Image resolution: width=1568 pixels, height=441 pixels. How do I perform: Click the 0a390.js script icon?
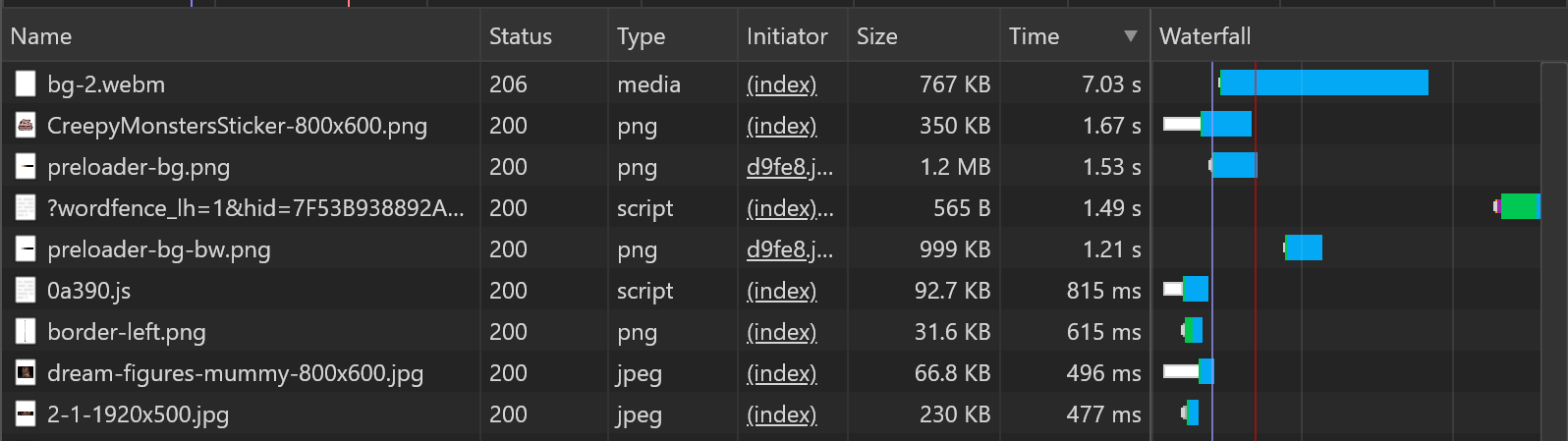(x=26, y=291)
